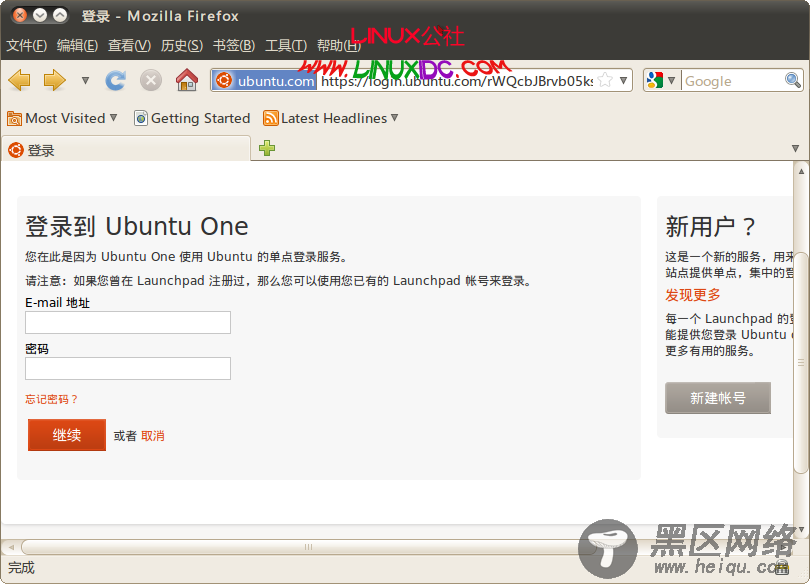Viewport: 810px width, 584px height.
Task: Click the horizontal scrollbar left arrow
Action: click(x=11, y=547)
